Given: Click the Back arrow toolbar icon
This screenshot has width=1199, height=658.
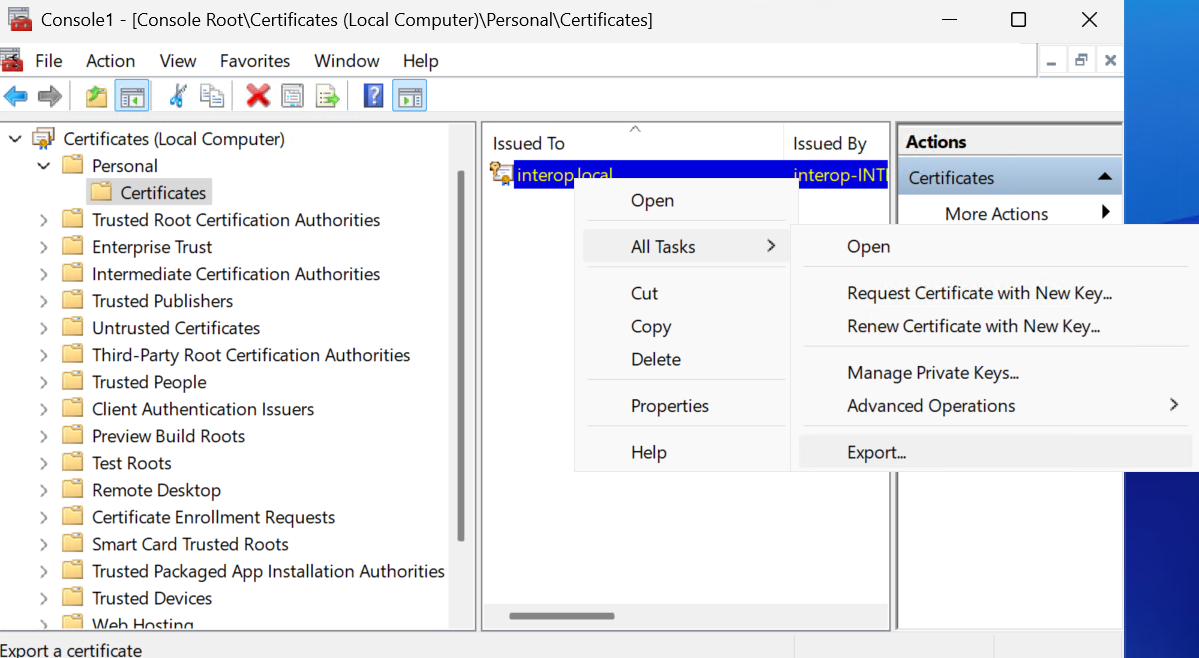Looking at the screenshot, I should tap(15, 96).
